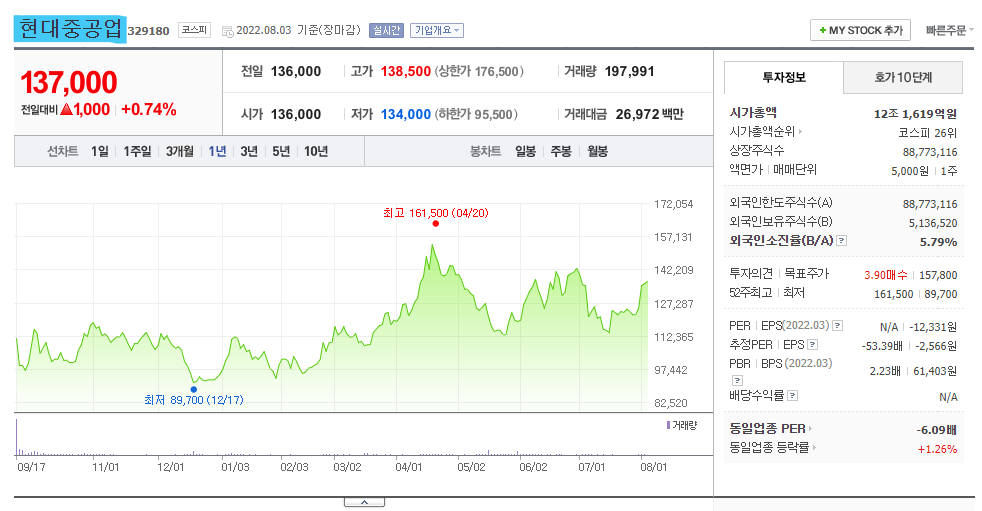Click the calendar icon beside the date
This screenshot has width=982, height=511.
[x=227, y=31]
